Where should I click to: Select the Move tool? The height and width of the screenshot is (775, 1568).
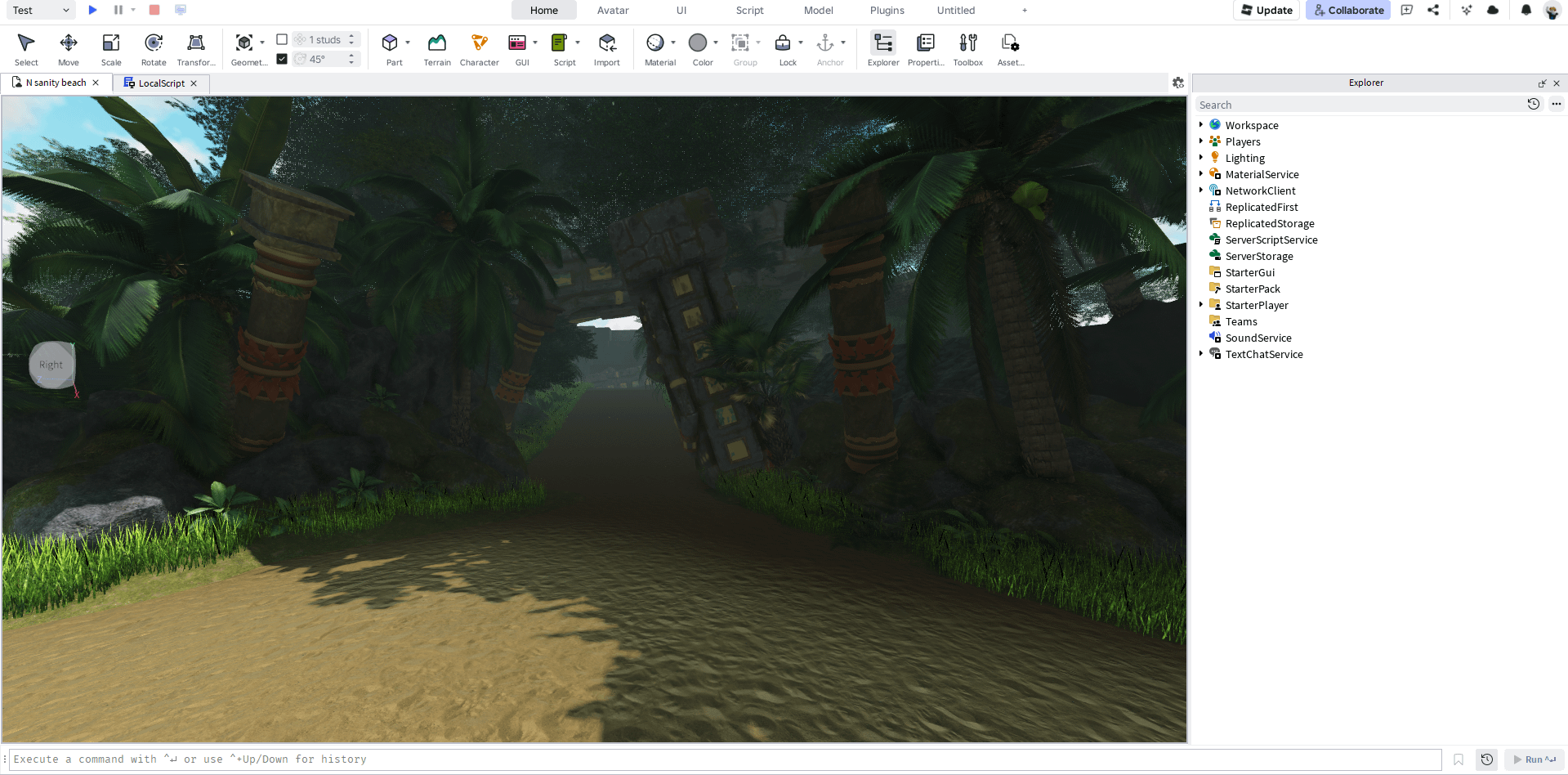coord(69,49)
